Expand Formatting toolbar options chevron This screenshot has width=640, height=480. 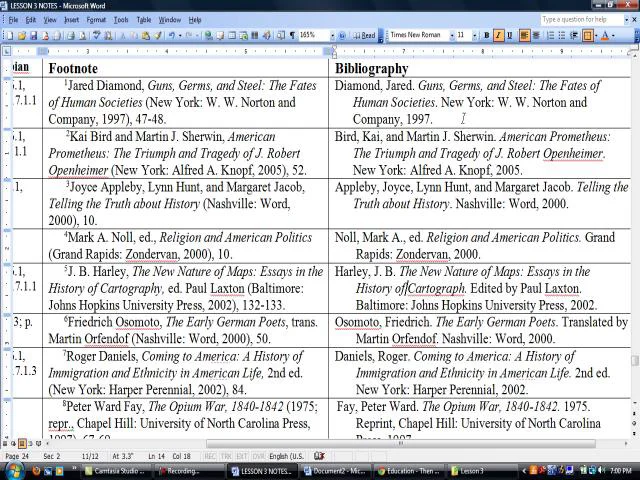coord(636,36)
